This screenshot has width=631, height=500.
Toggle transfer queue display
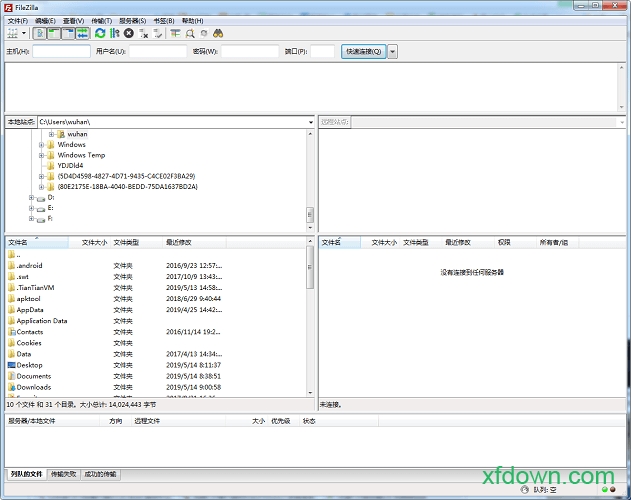[x=82, y=33]
